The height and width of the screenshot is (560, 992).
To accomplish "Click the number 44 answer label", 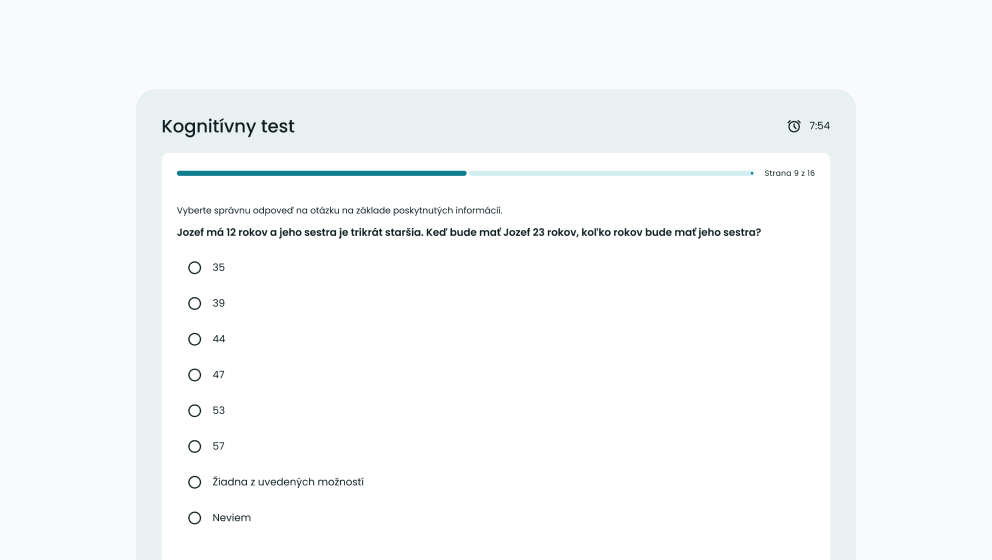I will point(219,339).
